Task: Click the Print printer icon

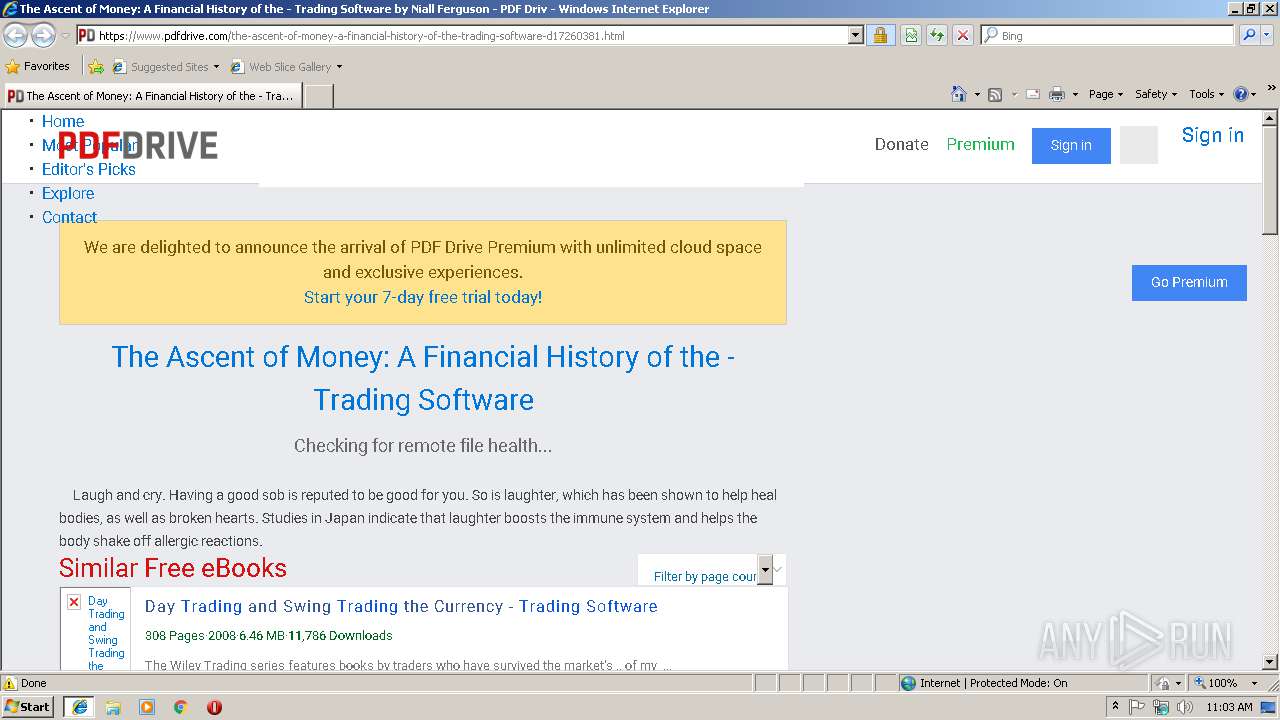Action: pyautogui.click(x=1057, y=94)
